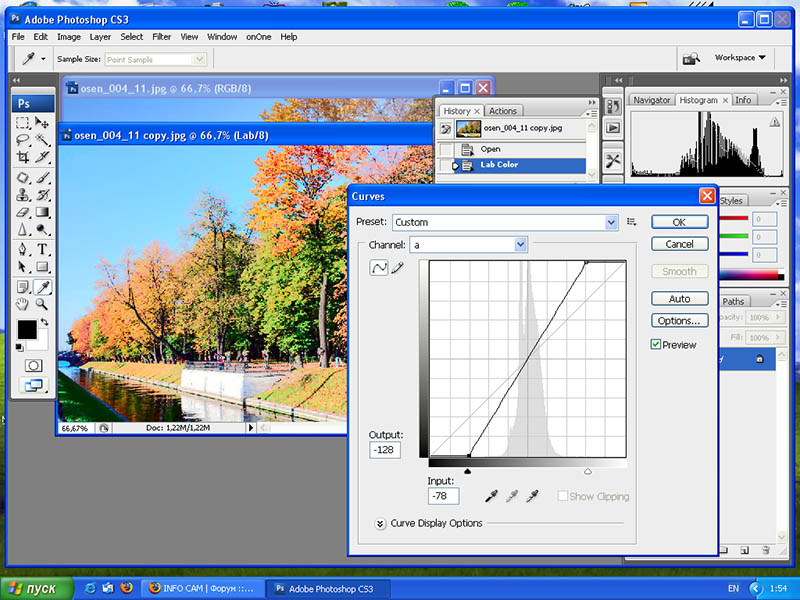This screenshot has width=800, height=600.
Task: Open the Sample Size dropdown
Action: pyautogui.click(x=199, y=60)
